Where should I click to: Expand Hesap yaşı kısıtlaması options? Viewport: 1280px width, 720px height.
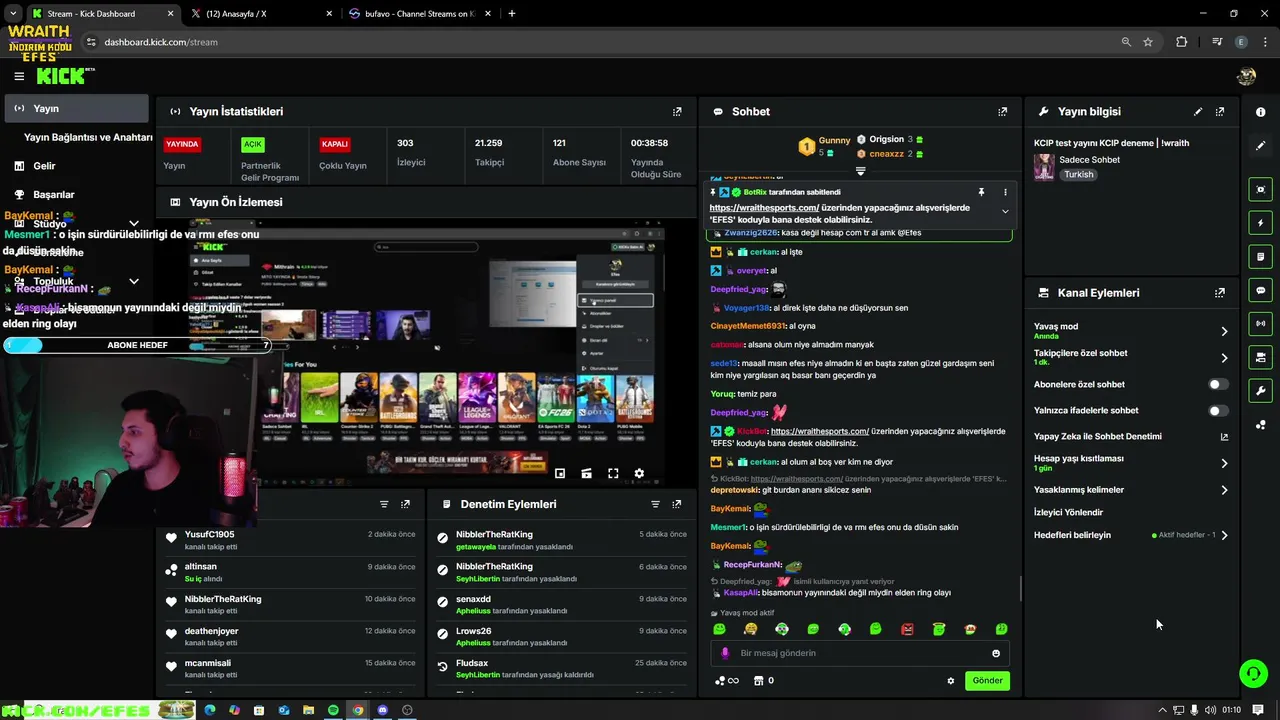tap(1224, 463)
